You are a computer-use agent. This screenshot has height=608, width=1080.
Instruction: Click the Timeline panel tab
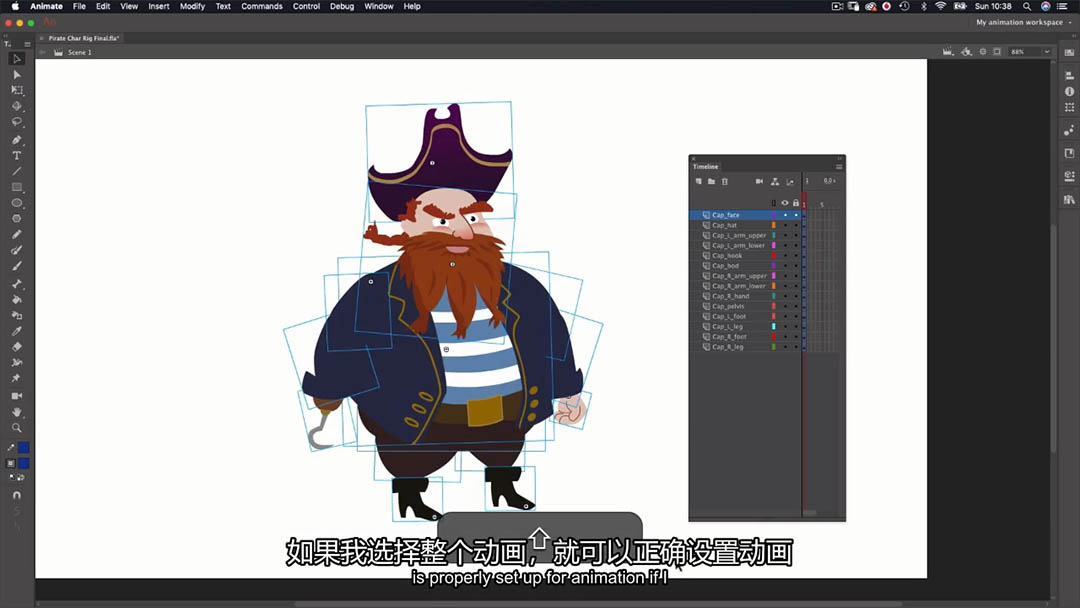pyautogui.click(x=705, y=167)
